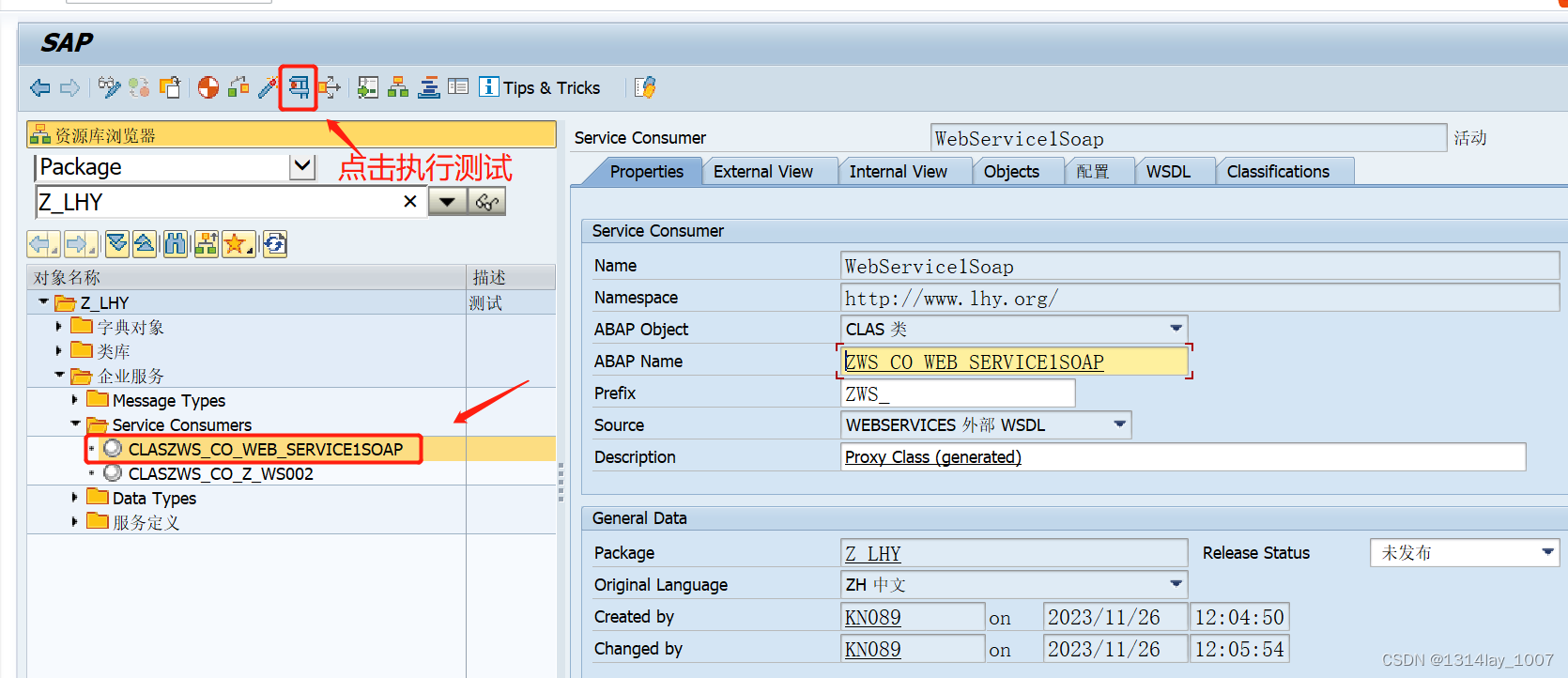
Task: Click the next object arrow in the browser toolbar
Action: tap(81, 245)
